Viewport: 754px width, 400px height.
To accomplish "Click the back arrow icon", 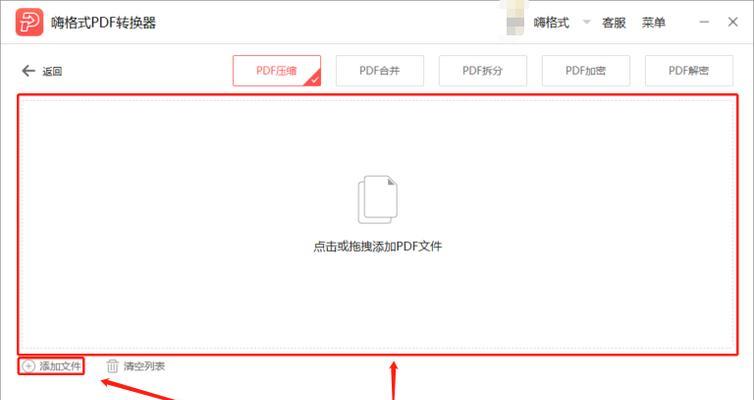I will pyautogui.click(x=28, y=71).
